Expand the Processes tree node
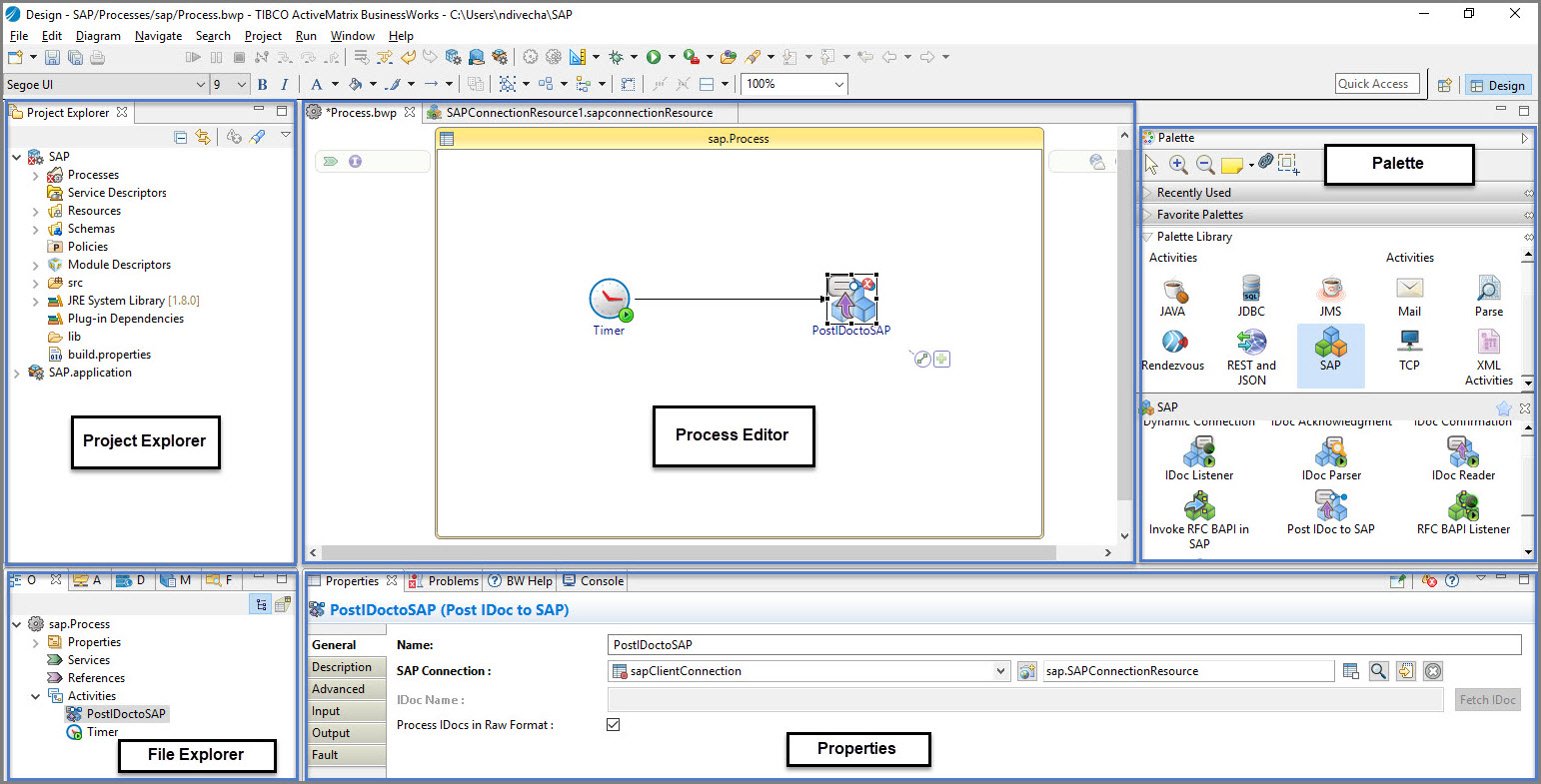This screenshot has height=784, width=1541. [36, 175]
